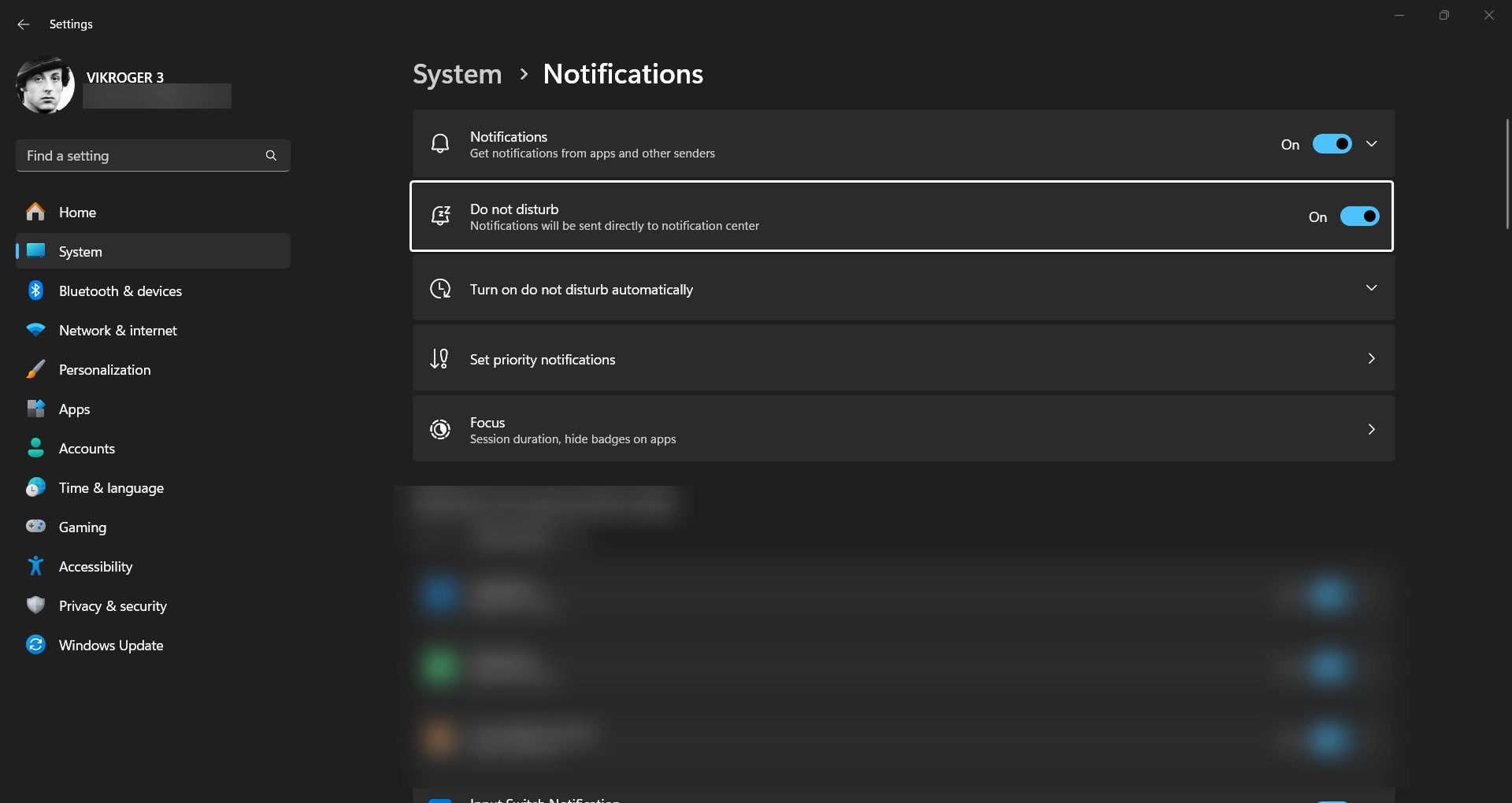Expand Turn on do not disturb automatically
The height and width of the screenshot is (803, 1512).
(x=1371, y=288)
